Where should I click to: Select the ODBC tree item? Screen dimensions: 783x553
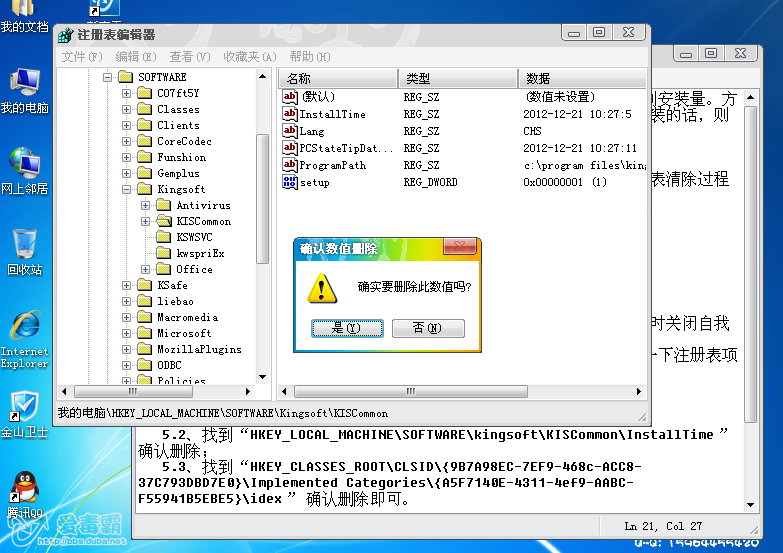(x=169, y=365)
